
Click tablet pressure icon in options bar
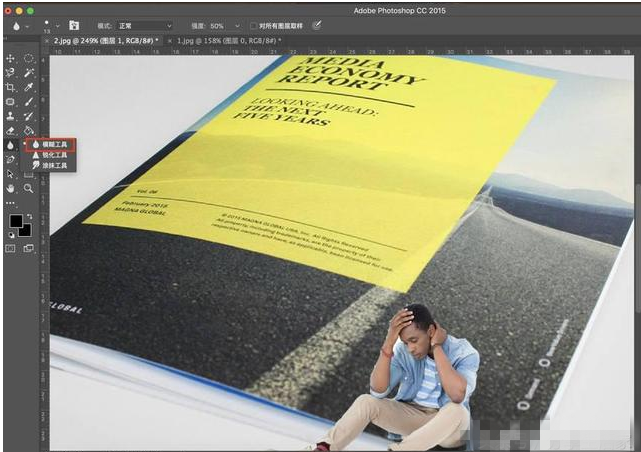pos(316,25)
